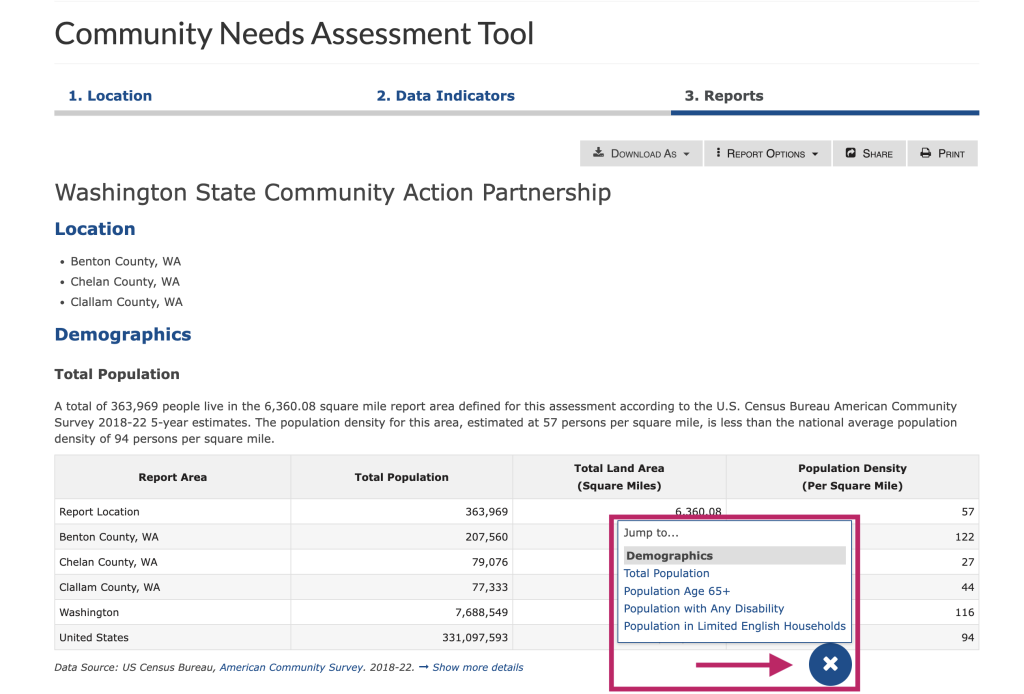Click the Share icon button
1024x694 pixels.
[x=852, y=153]
